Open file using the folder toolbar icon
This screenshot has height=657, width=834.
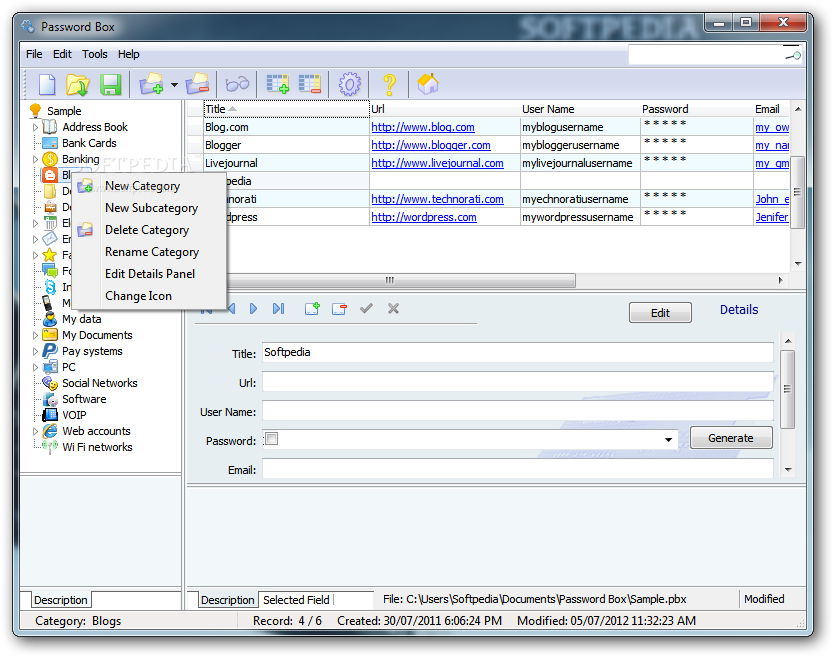click(78, 84)
